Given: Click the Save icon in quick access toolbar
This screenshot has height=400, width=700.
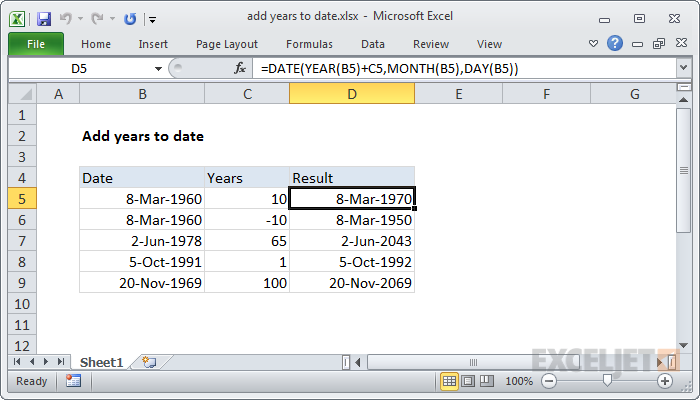Looking at the screenshot, I should coord(43,18).
